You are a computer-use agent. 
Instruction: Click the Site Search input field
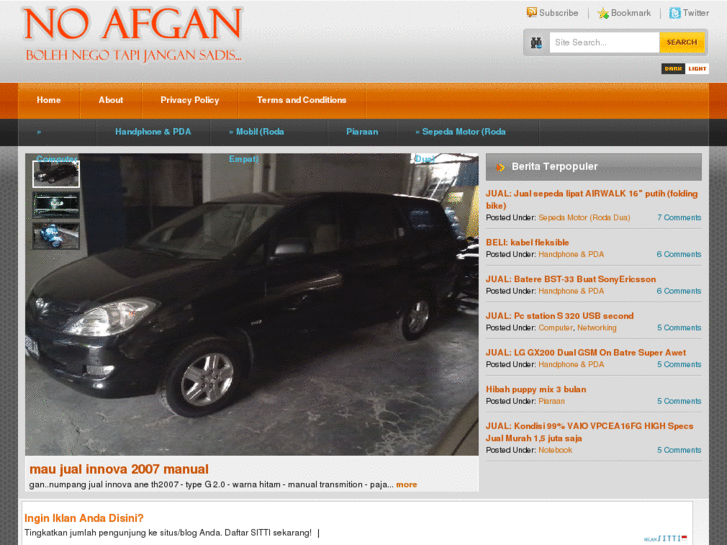604,43
